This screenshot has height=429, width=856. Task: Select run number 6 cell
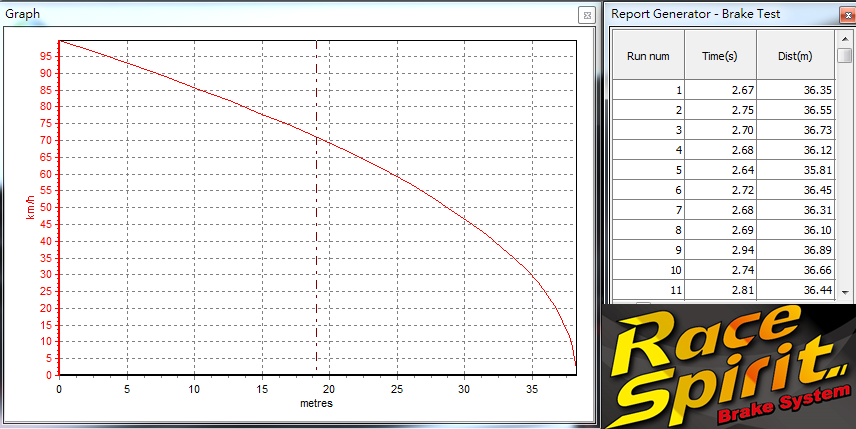[648, 190]
